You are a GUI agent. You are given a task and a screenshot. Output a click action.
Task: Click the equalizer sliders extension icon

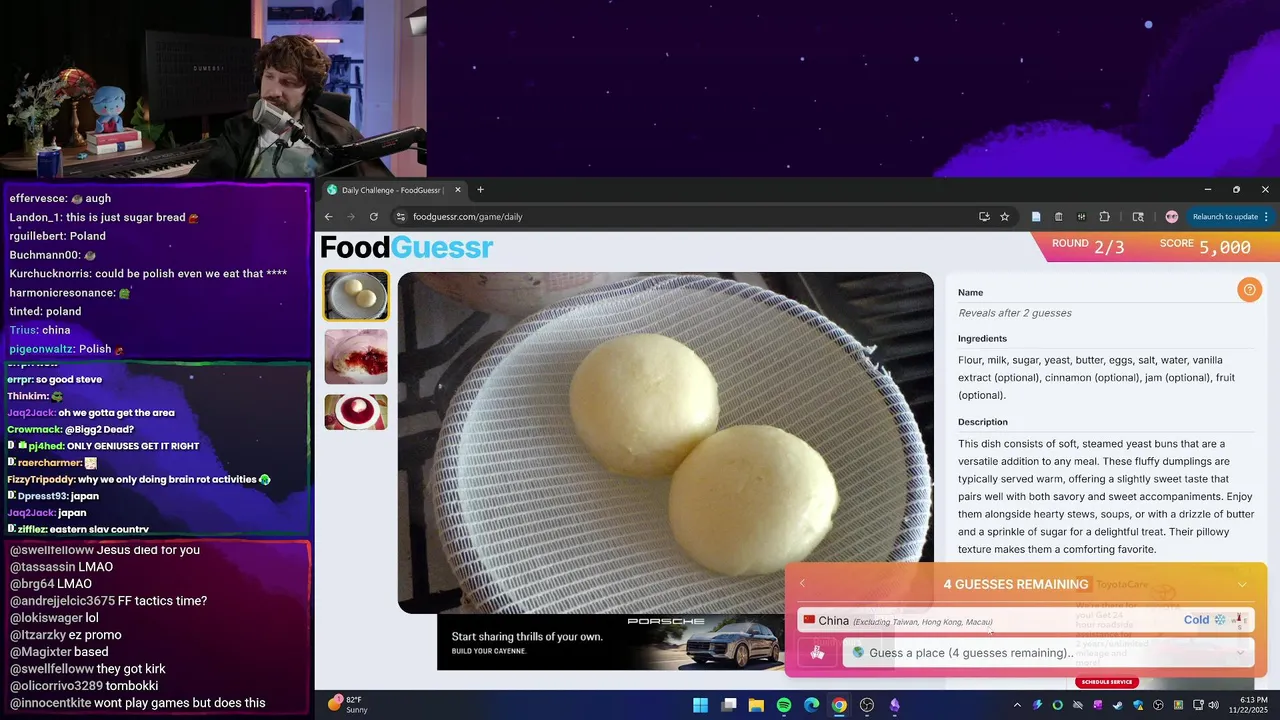[x=1081, y=216]
